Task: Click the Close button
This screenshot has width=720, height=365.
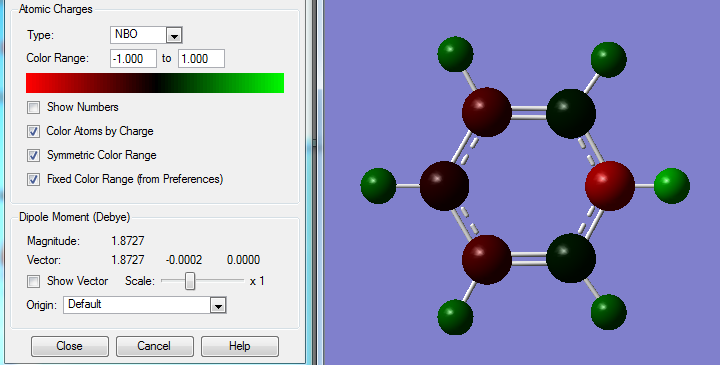Action: coord(70,346)
